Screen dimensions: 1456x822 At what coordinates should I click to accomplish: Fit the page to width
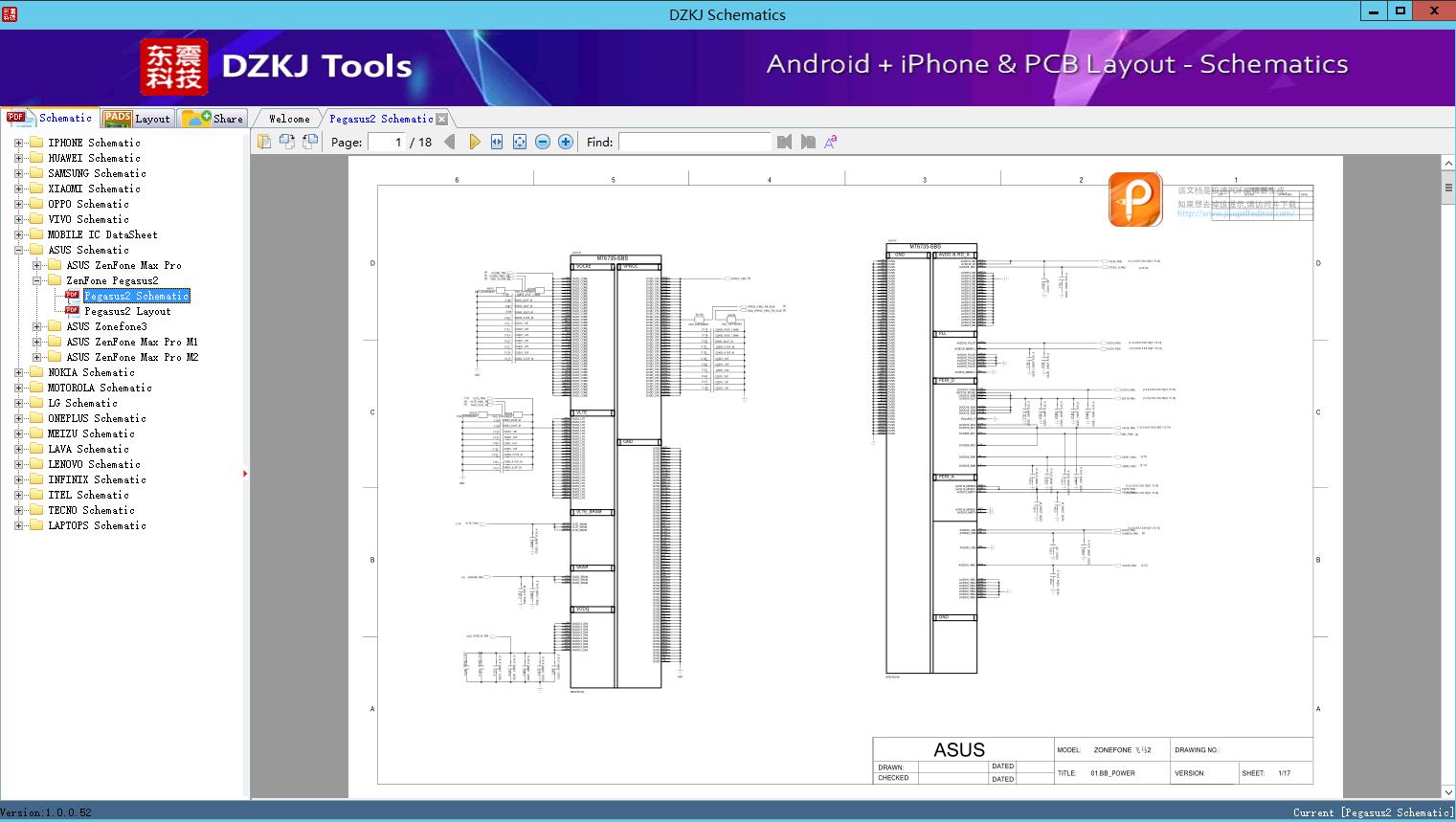pos(497,142)
